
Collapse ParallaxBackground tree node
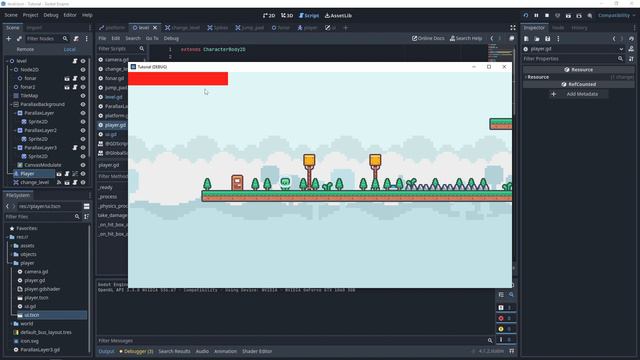[x=11, y=104]
